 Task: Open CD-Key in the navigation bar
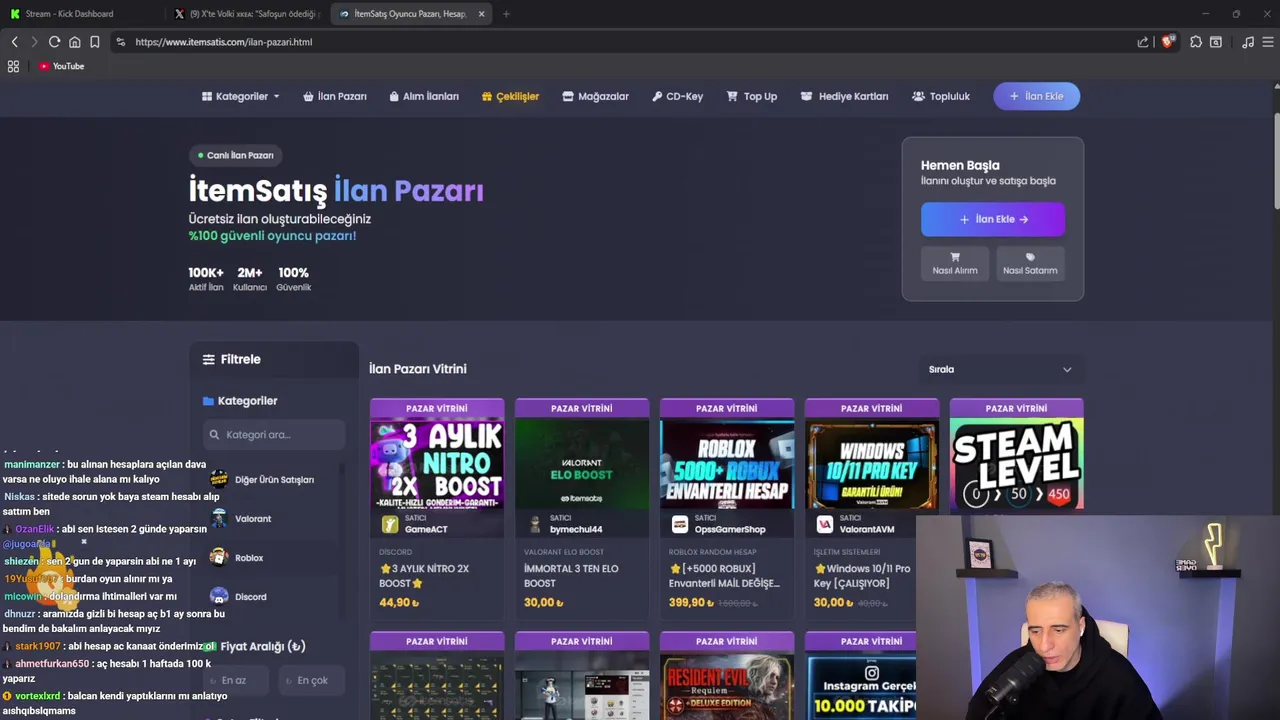click(677, 96)
